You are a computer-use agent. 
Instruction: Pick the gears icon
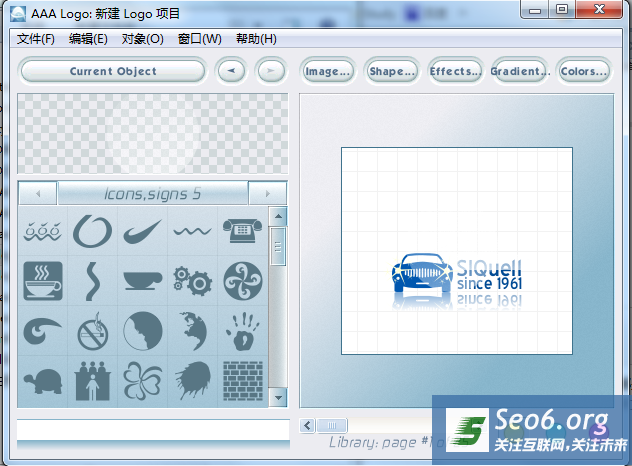pos(193,280)
